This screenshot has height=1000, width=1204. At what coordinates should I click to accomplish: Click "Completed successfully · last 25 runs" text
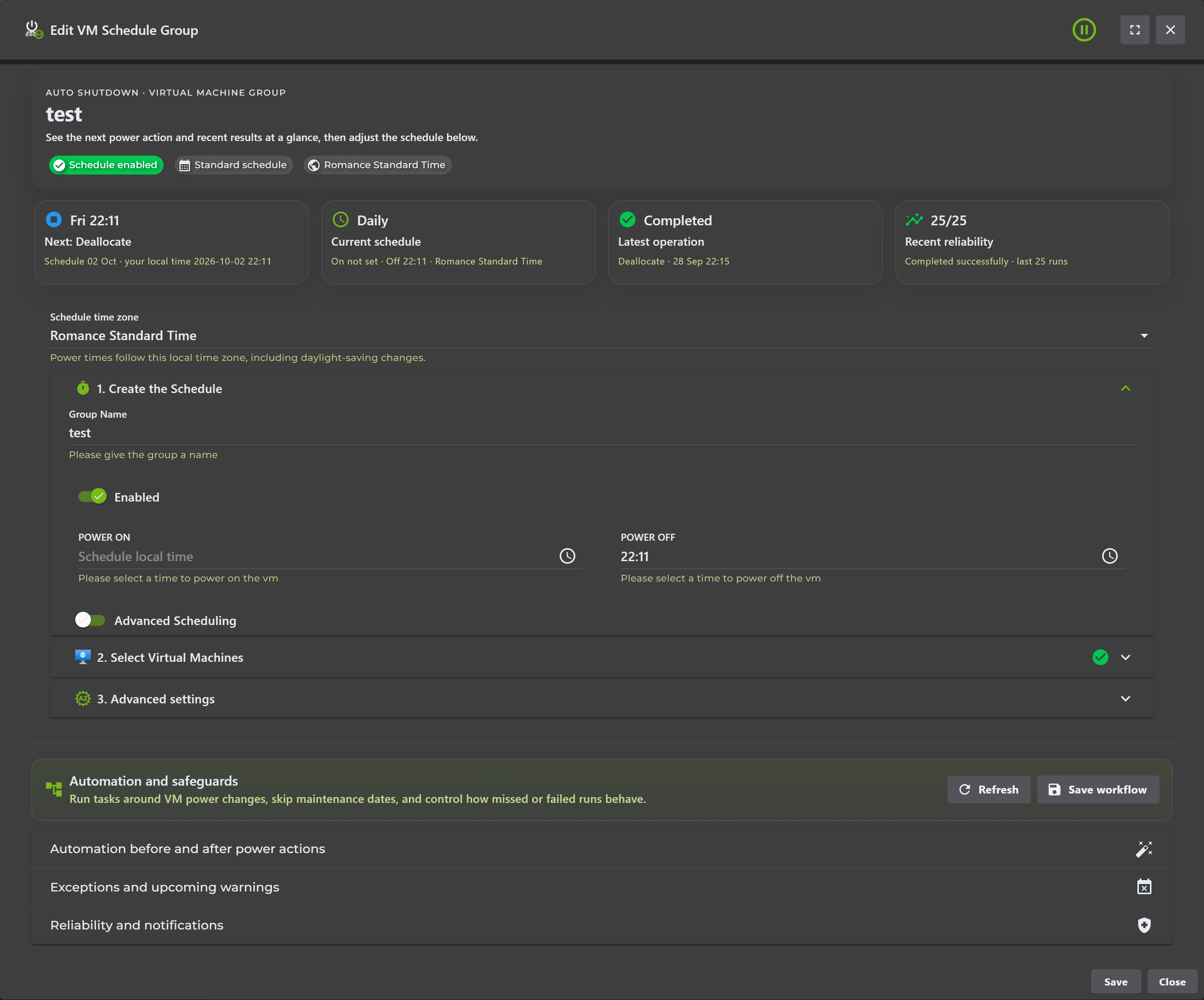coord(986,261)
